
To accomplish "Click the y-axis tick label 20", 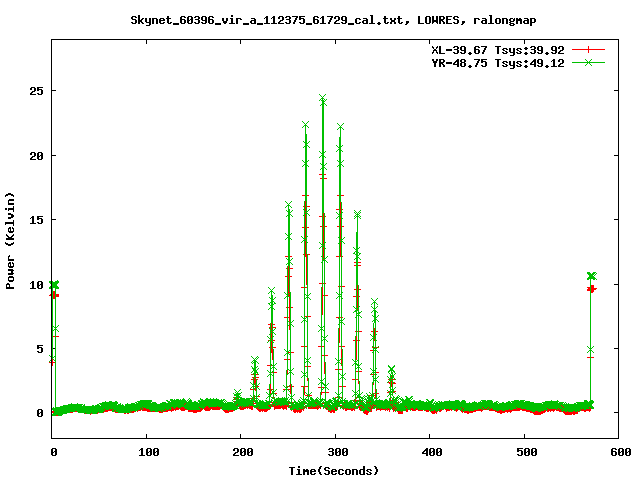I will click(x=36, y=156).
